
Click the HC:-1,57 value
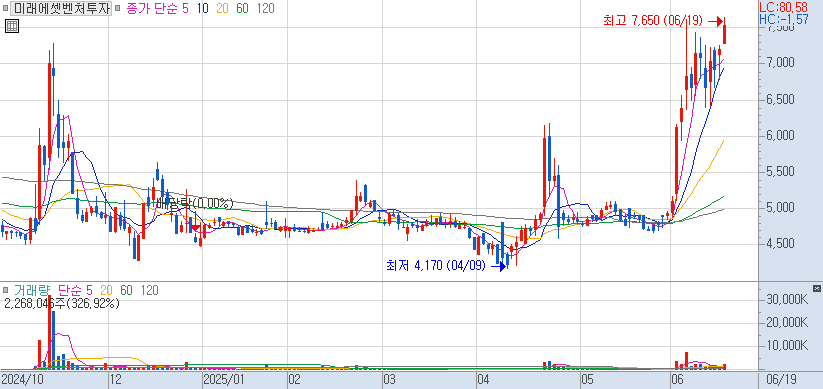[784, 19]
